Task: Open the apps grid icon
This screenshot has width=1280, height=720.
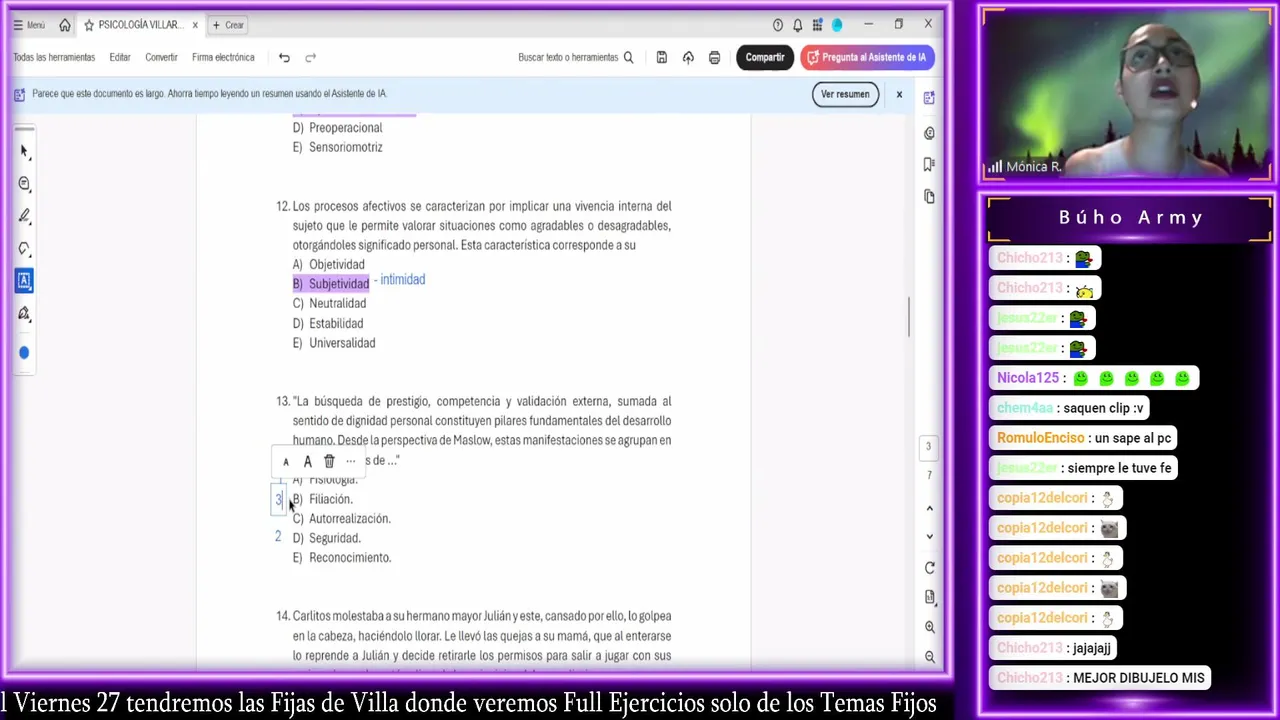Action: [818, 25]
